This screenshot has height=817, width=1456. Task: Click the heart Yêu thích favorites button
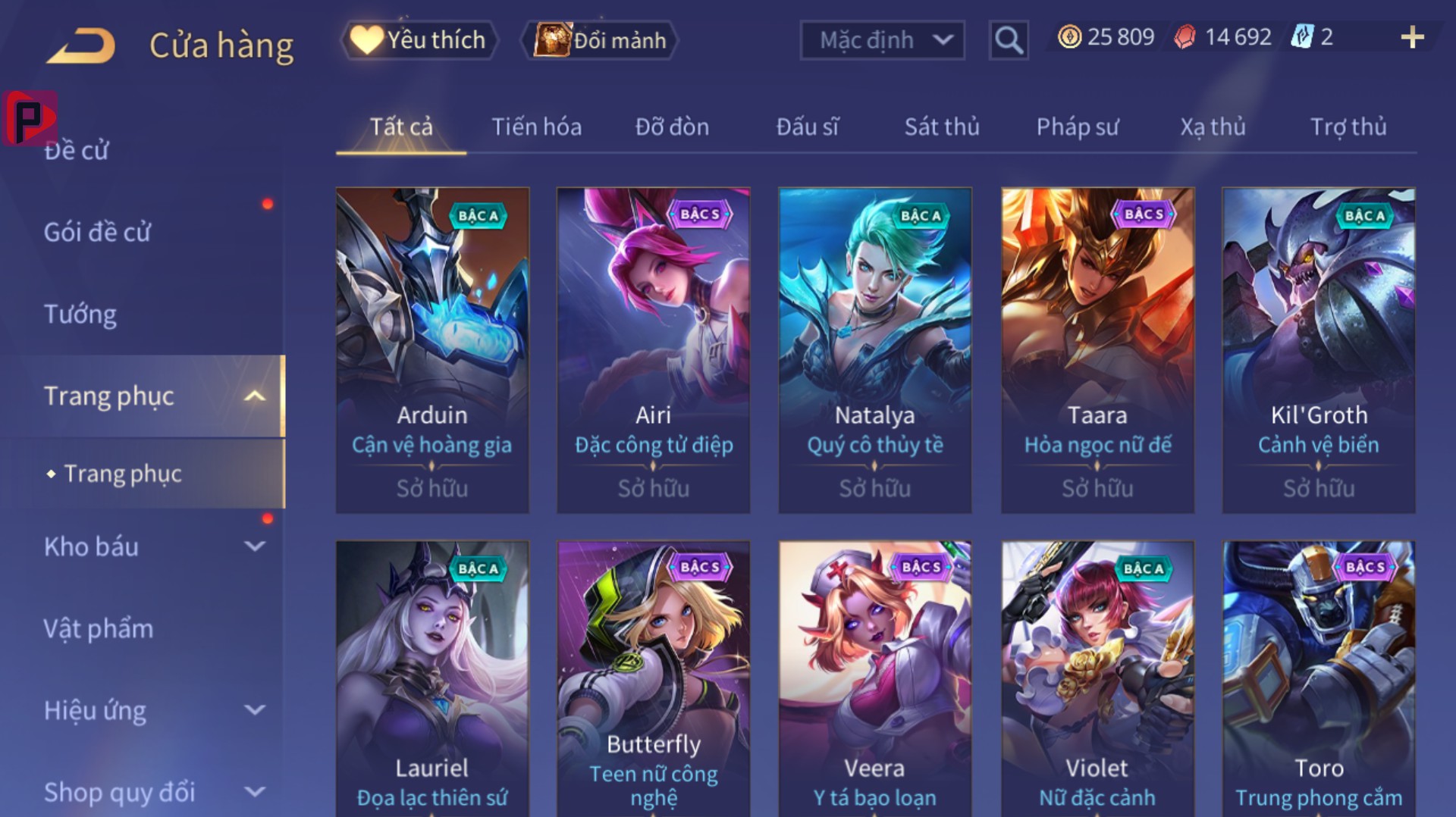click(419, 39)
